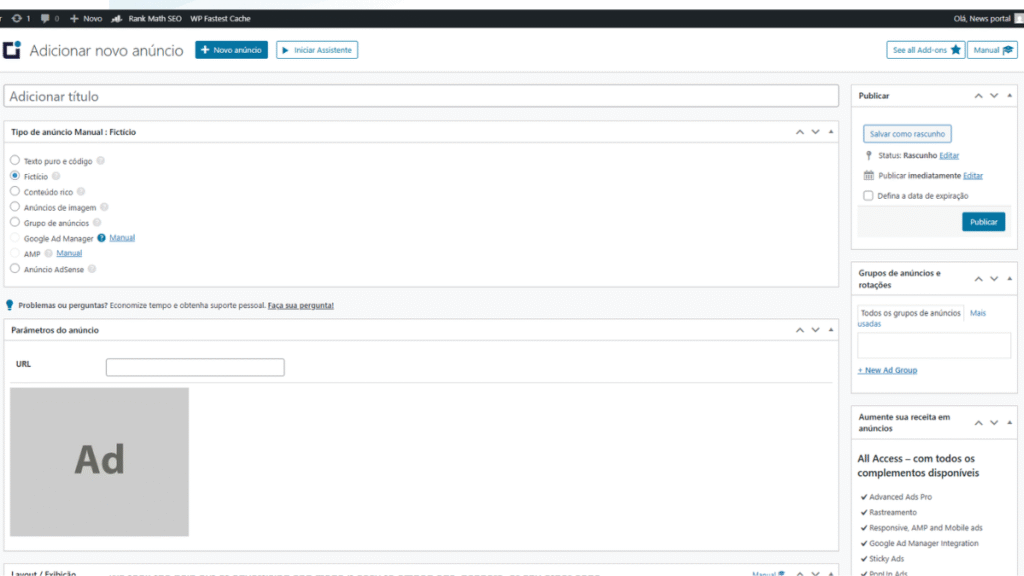Open Olá, News portal account menu
Screen dimensions: 1024x576
(x=987, y=18)
